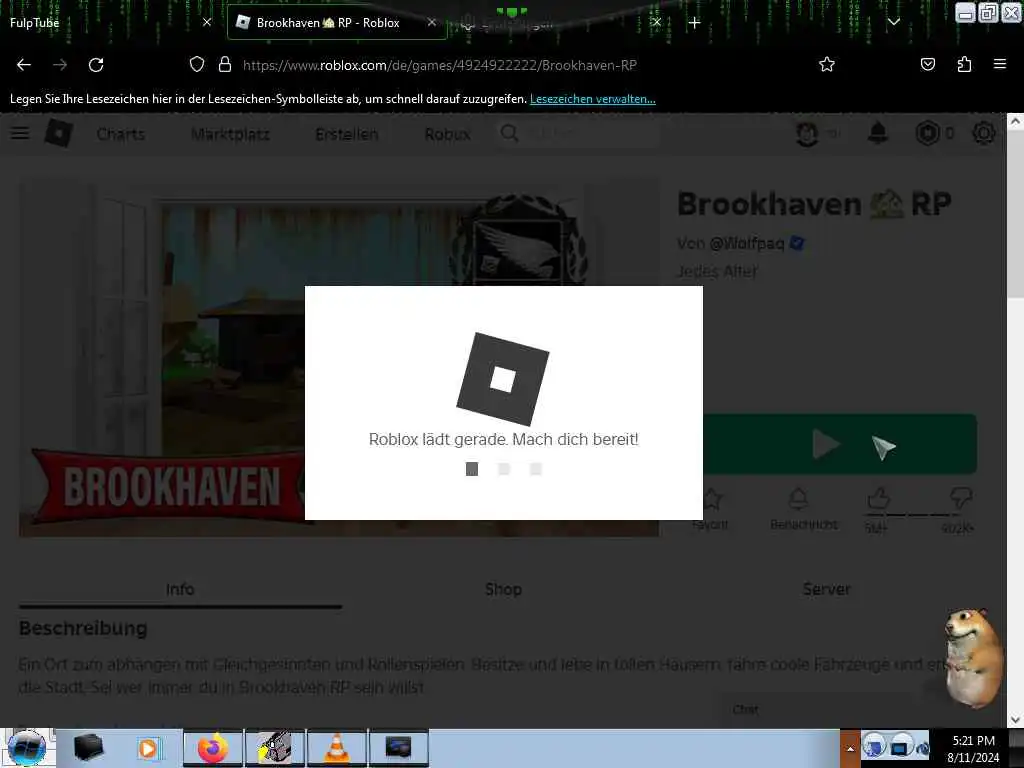Click the hamster desktop mascot
Image resolution: width=1024 pixels, height=768 pixels.
click(974, 658)
